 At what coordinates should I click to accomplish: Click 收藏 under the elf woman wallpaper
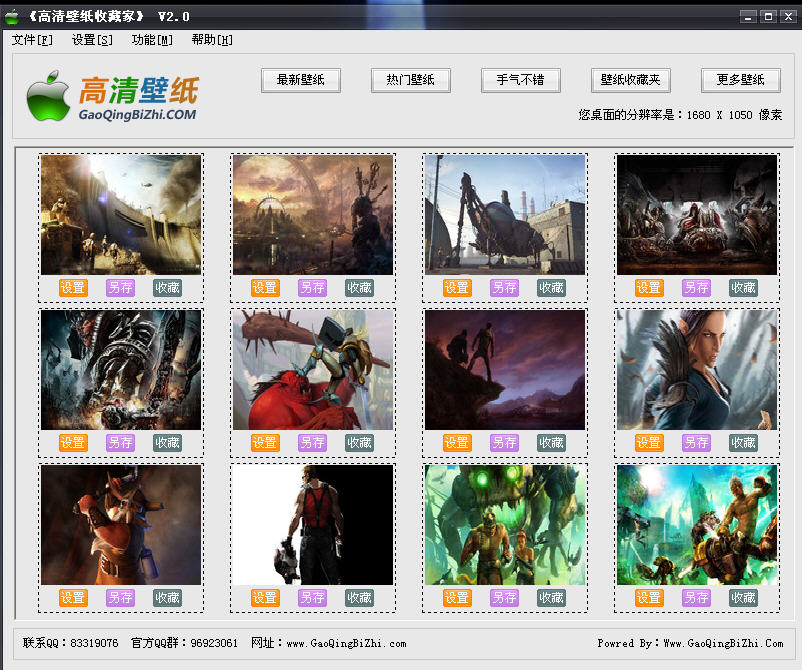(x=743, y=443)
